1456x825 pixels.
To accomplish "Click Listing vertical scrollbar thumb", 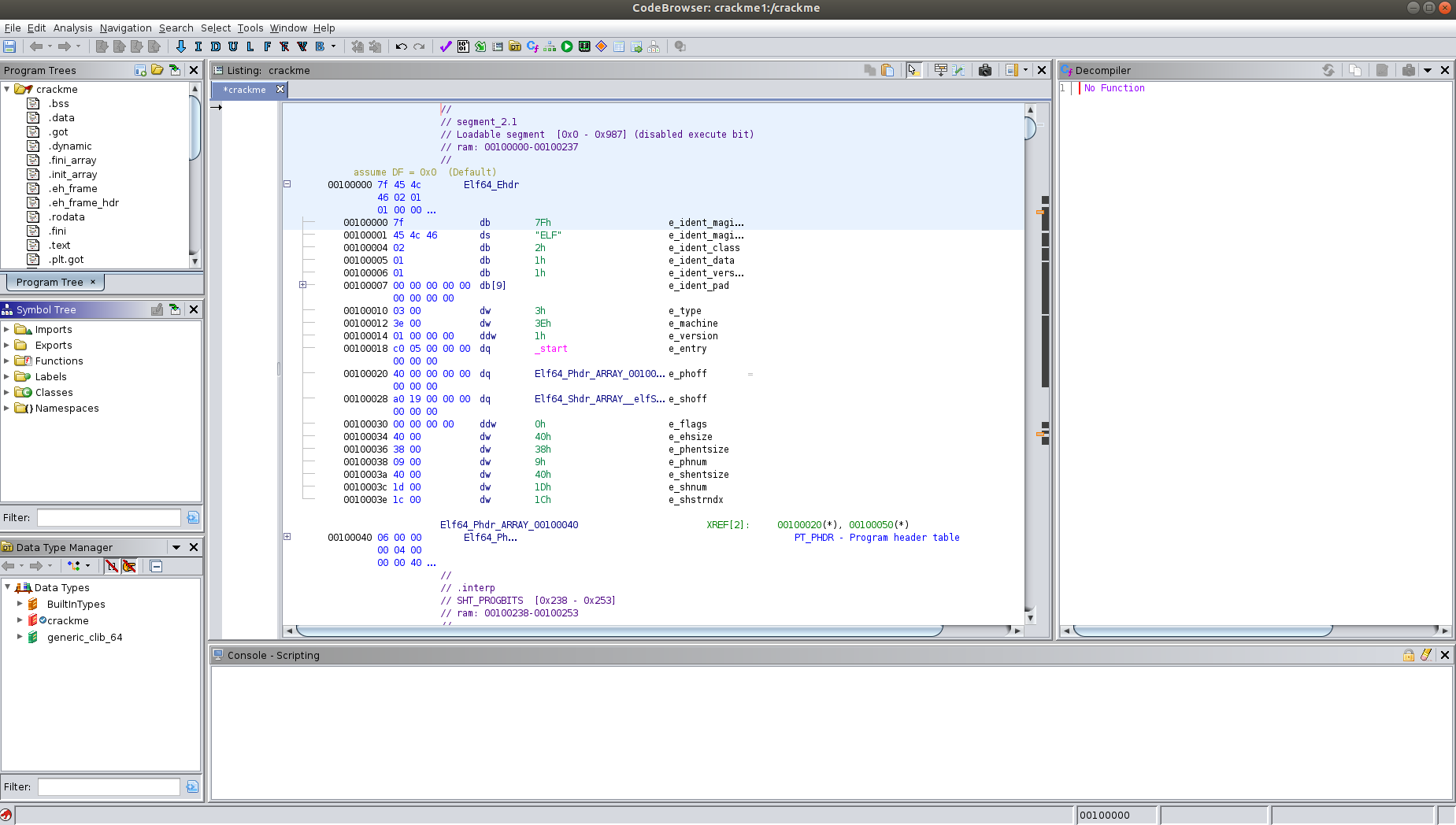I will click(1030, 128).
